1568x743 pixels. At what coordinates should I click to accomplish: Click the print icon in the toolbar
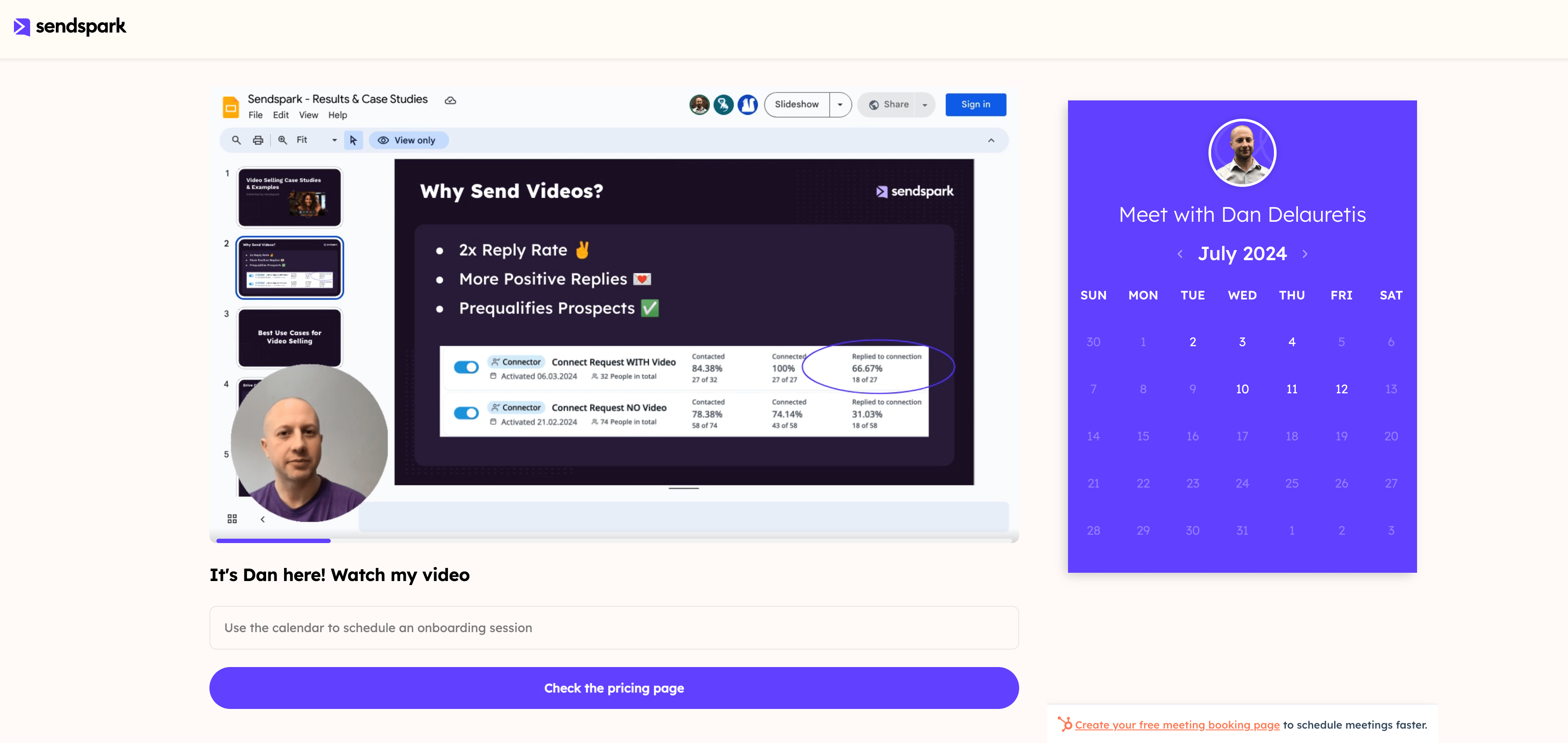tap(258, 140)
